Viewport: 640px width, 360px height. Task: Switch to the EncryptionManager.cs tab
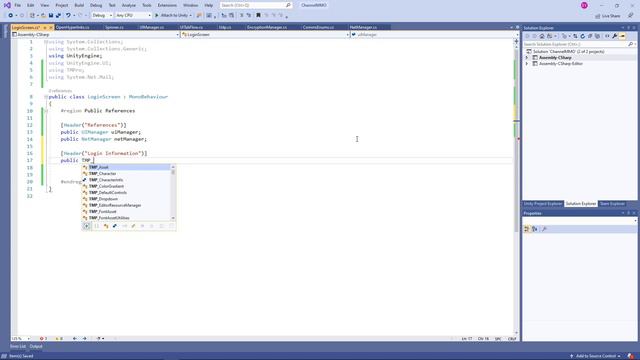(x=267, y=27)
